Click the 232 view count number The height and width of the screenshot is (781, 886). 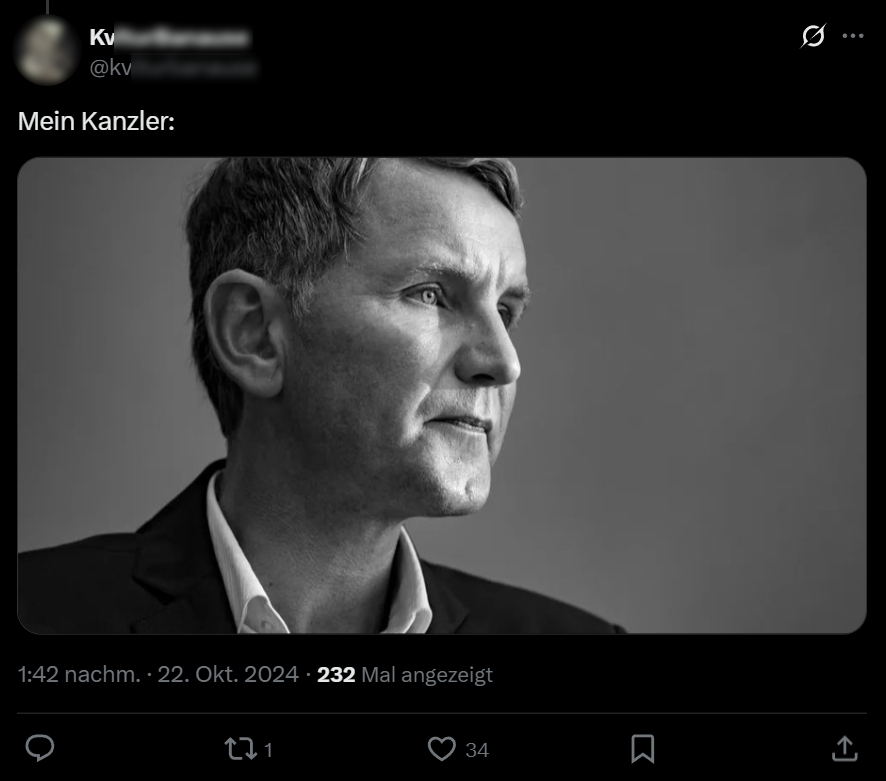336,675
